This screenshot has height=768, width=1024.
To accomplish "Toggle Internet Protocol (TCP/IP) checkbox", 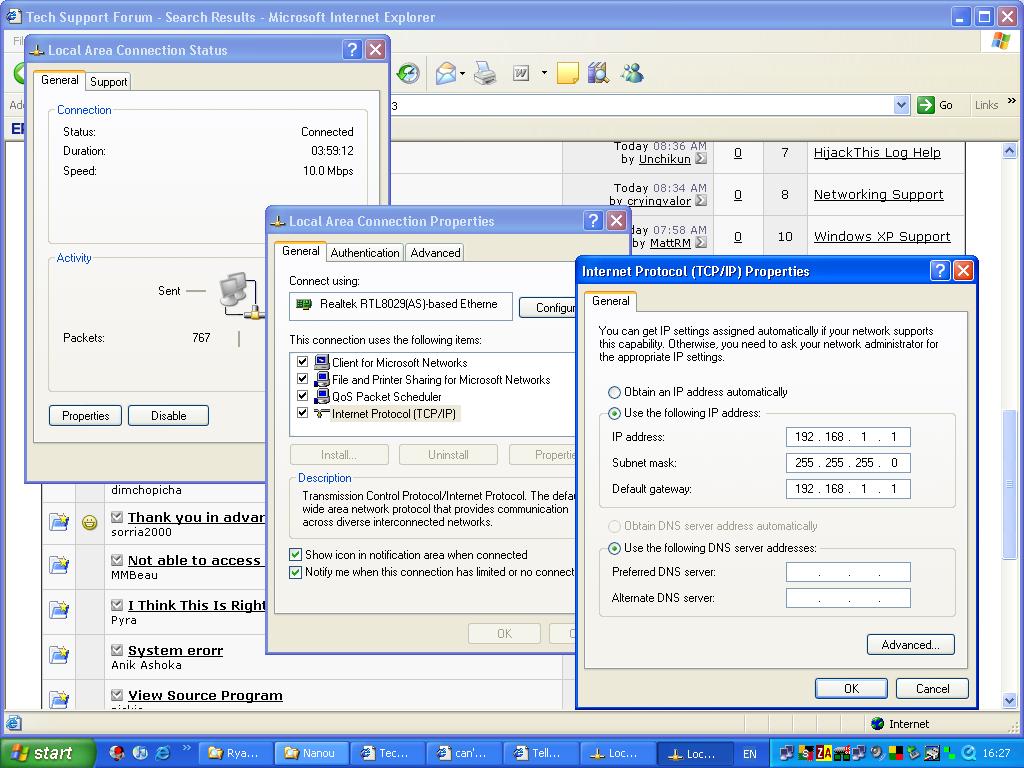I will [x=302, y=413].
